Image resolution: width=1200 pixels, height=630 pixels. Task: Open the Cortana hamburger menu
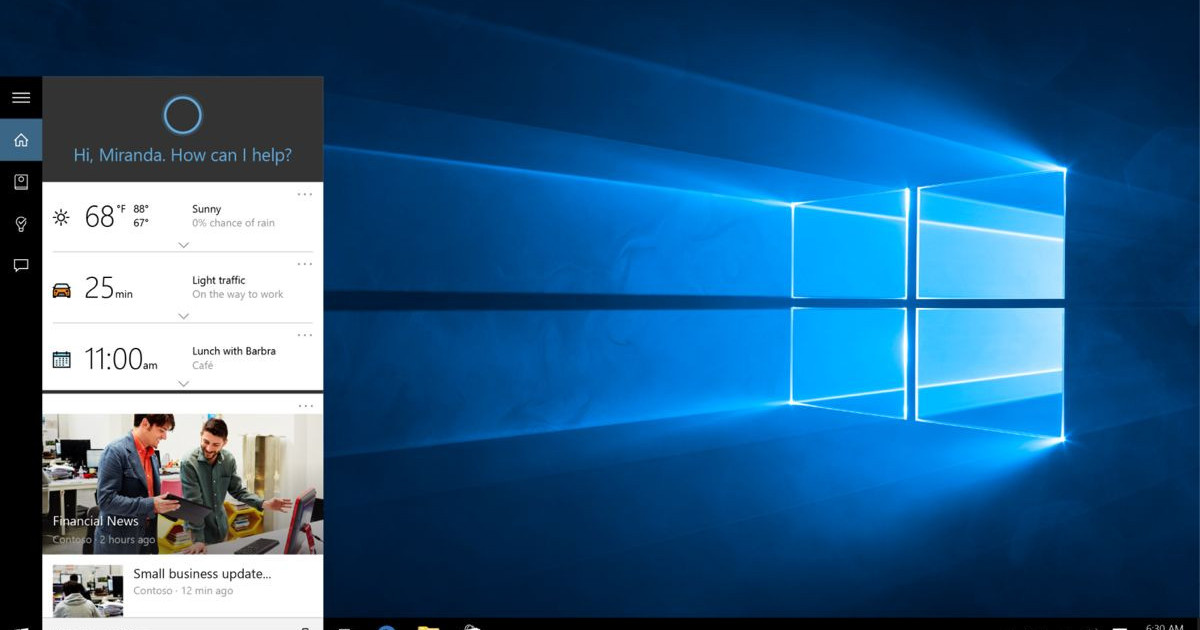(21, 98)
